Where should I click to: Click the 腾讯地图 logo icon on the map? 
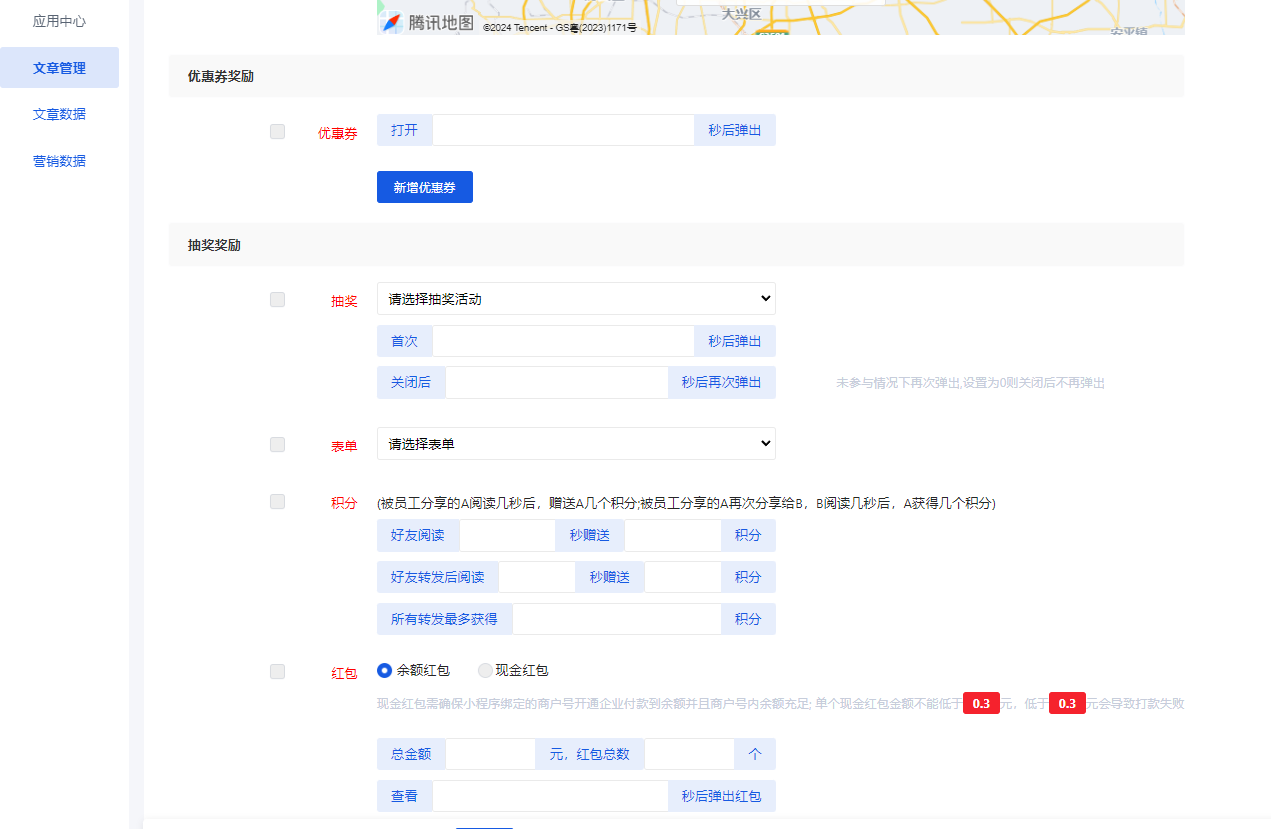coord(392,17)
